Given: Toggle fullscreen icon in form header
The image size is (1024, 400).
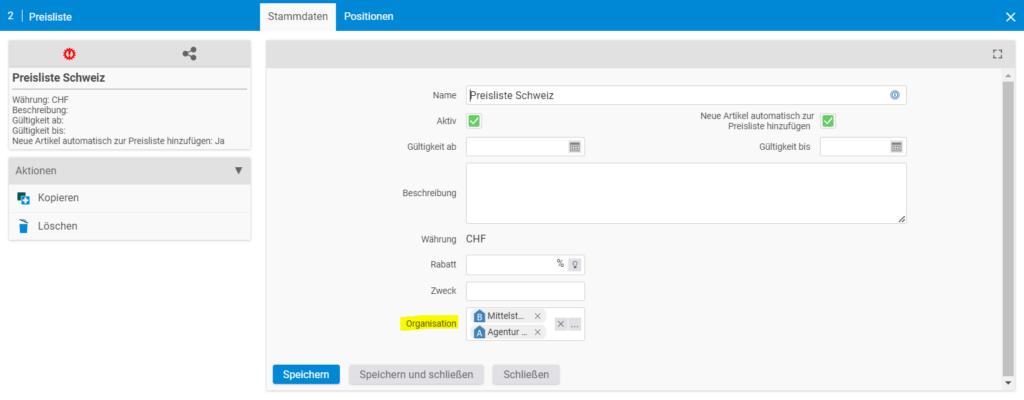Looking at the screenshot, I should 997,54.
